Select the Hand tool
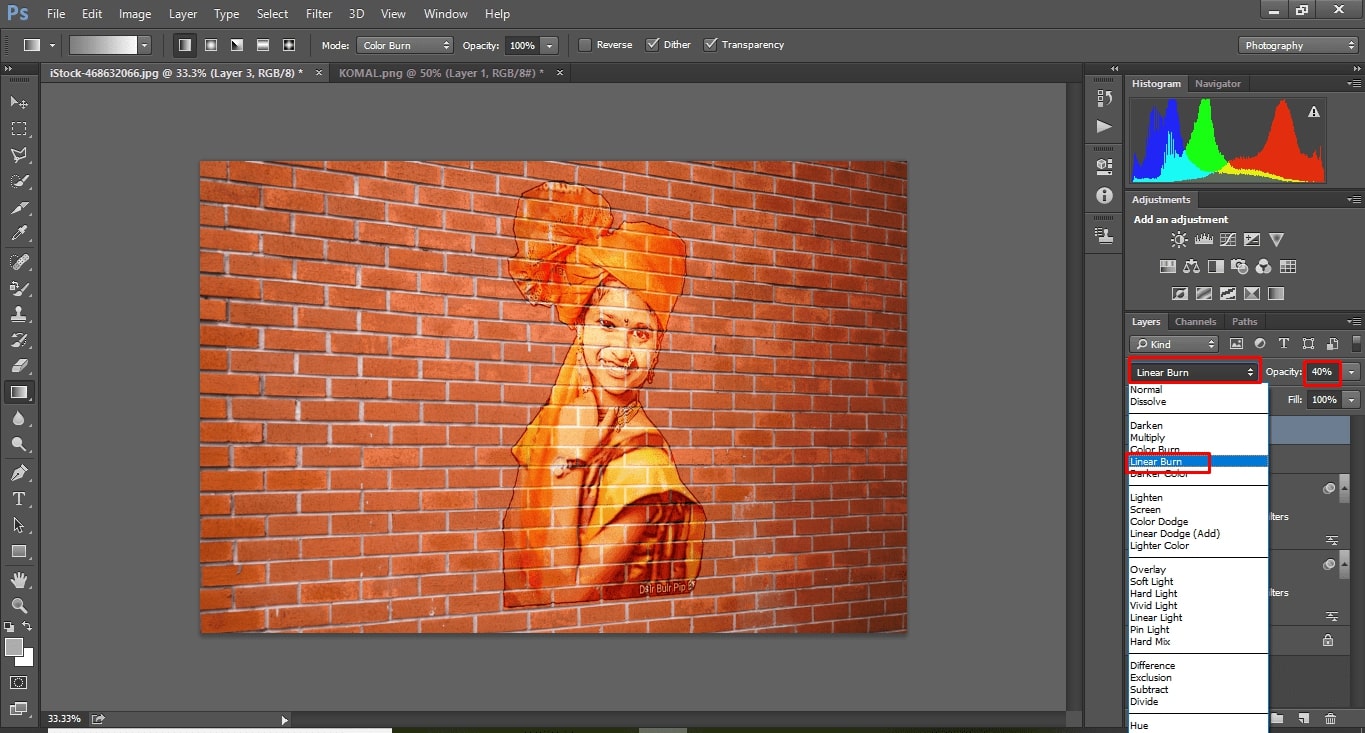 [19, 579]
